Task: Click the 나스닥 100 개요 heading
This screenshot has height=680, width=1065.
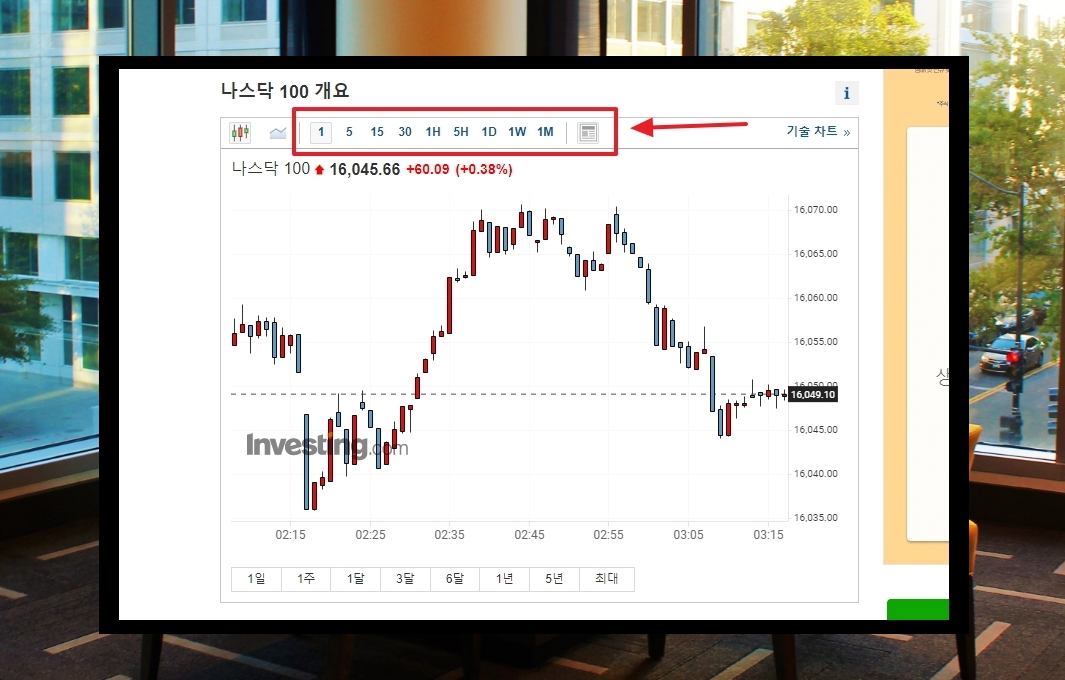Action: coord(285,91)
